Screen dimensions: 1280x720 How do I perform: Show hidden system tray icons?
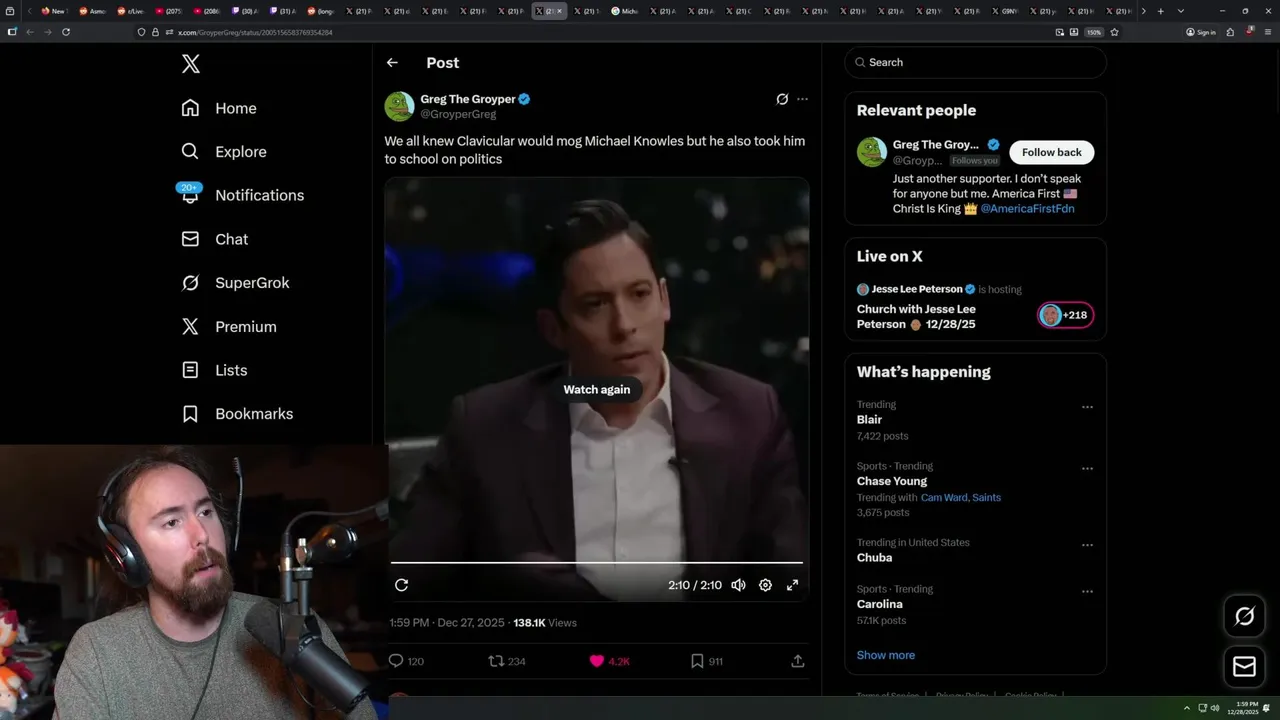pyautogui.click(x=1187, y=708)
